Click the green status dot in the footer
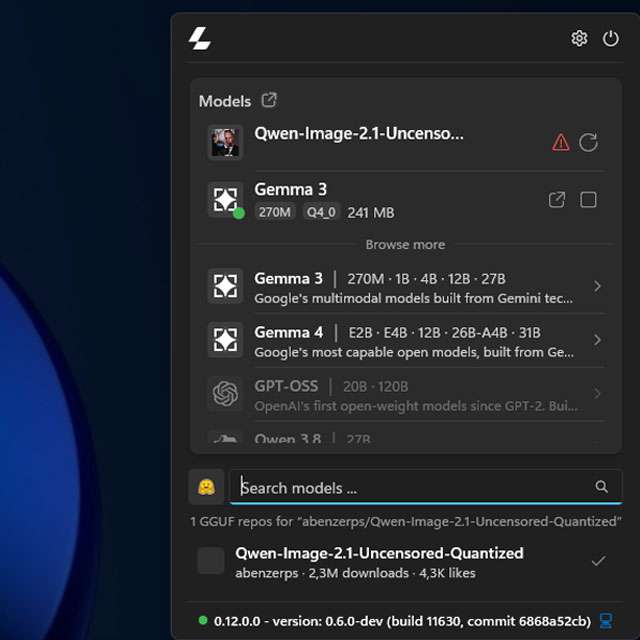This screenshot has width=640, height=640. click(202, 620)
